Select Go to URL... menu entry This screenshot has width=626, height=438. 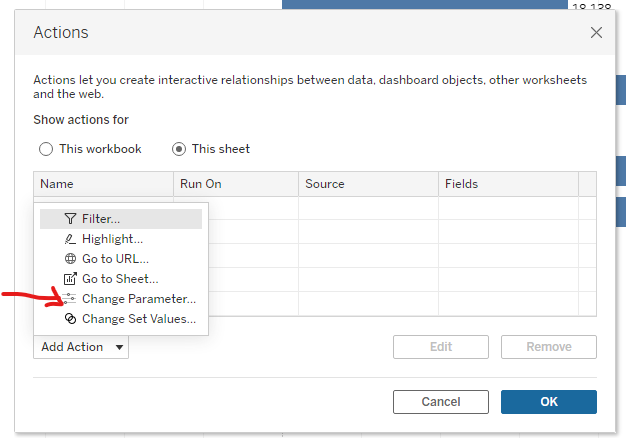[115, 259]
